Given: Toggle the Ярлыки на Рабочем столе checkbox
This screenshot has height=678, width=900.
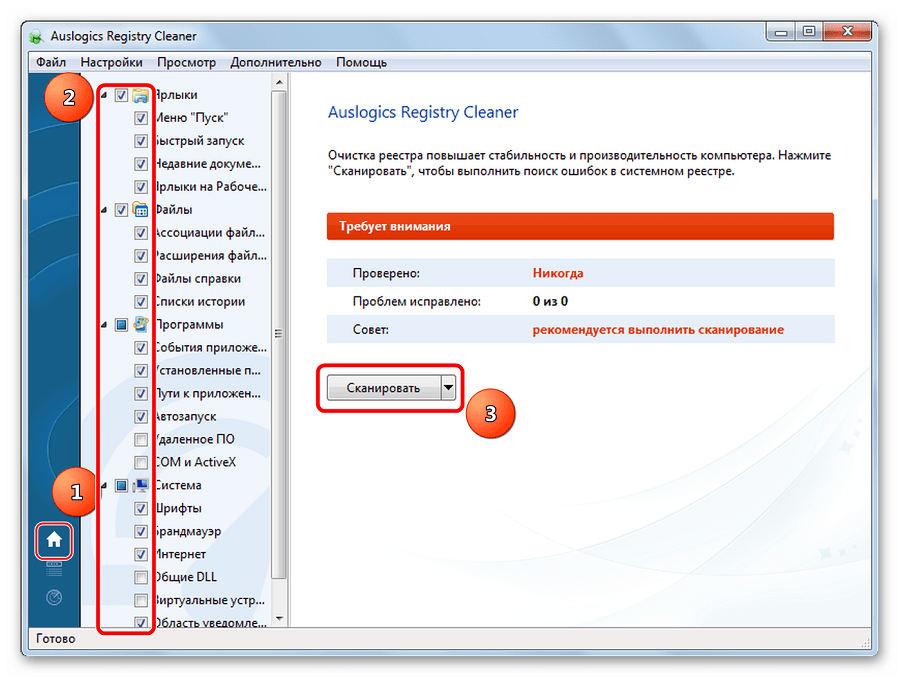Looking at the screenshot, I should 141,187.
